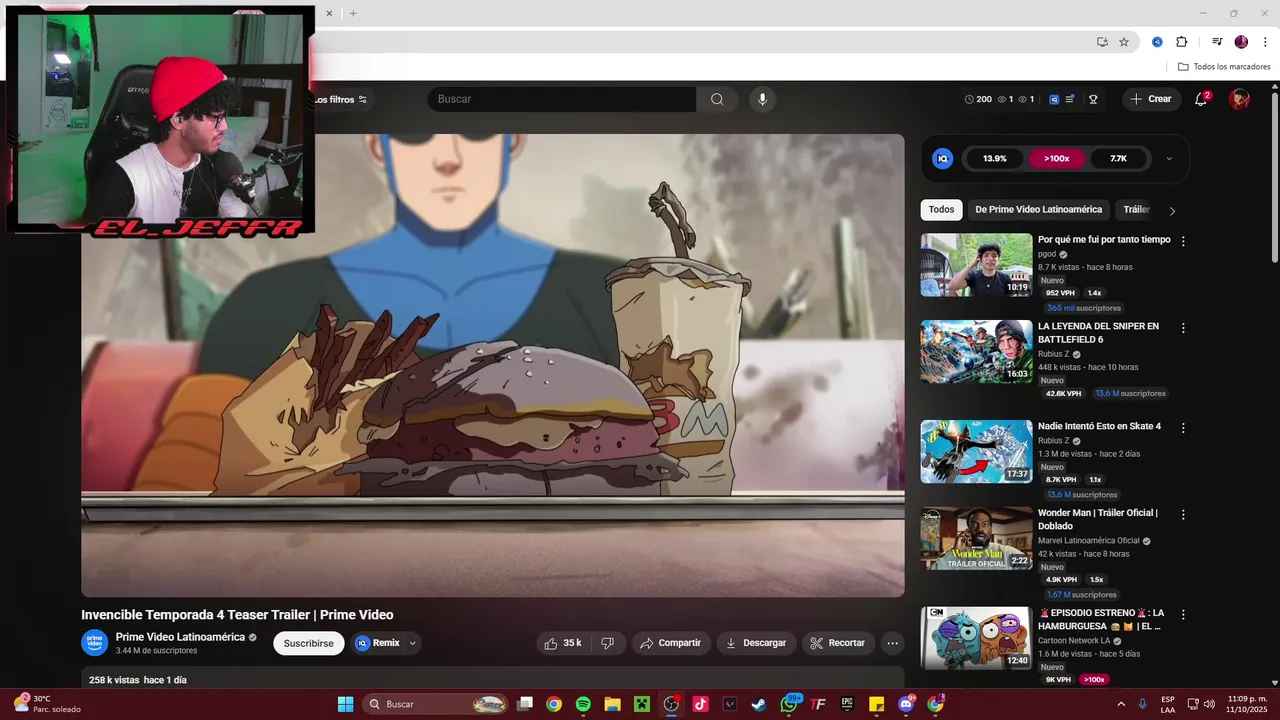The height and width of the screenshot is (720, 1280).
Task: Show hidden system tray icons
Action: click(x=1120, y=704)
